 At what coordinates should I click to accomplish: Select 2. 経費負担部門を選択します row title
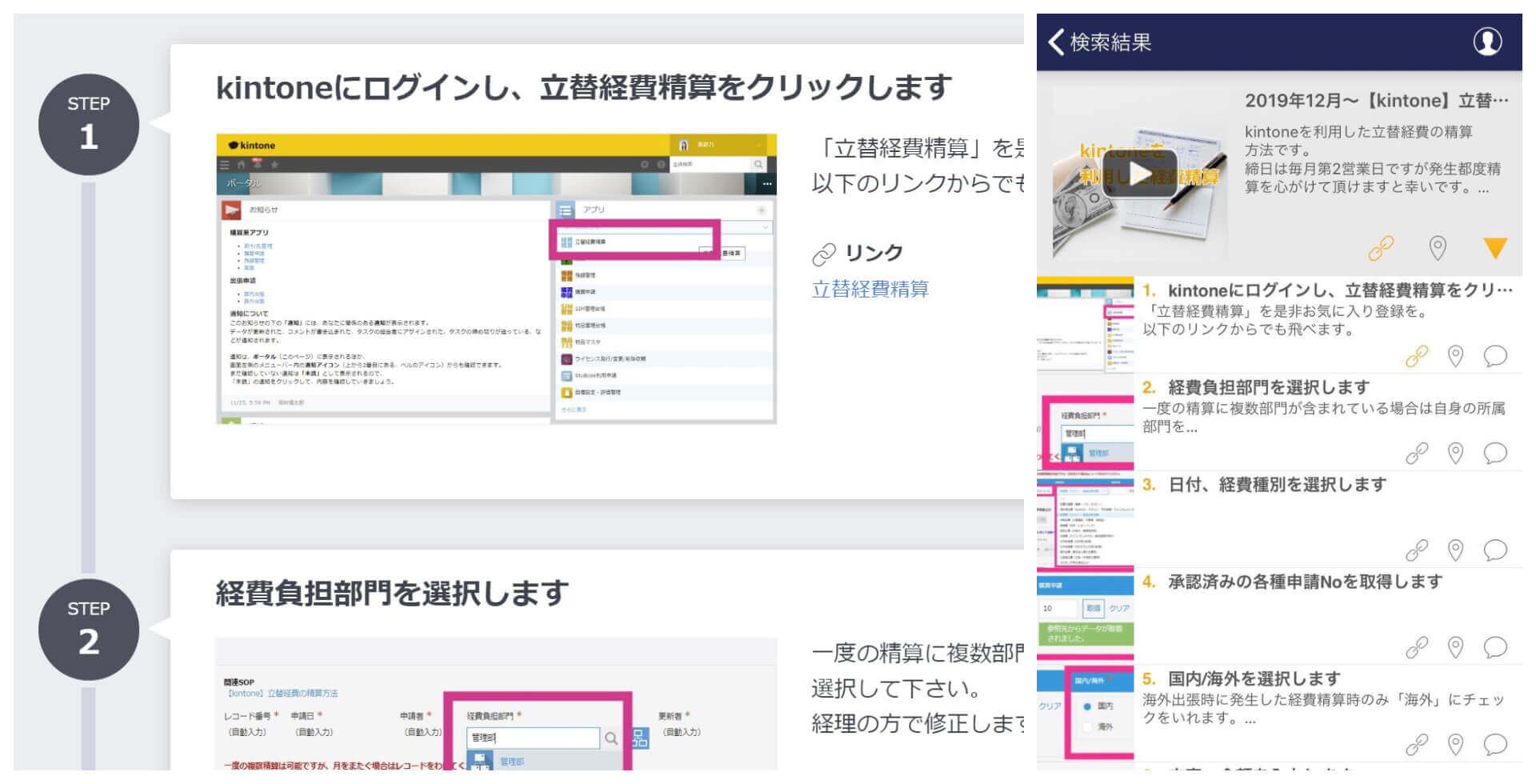[x=1256, y=387]
